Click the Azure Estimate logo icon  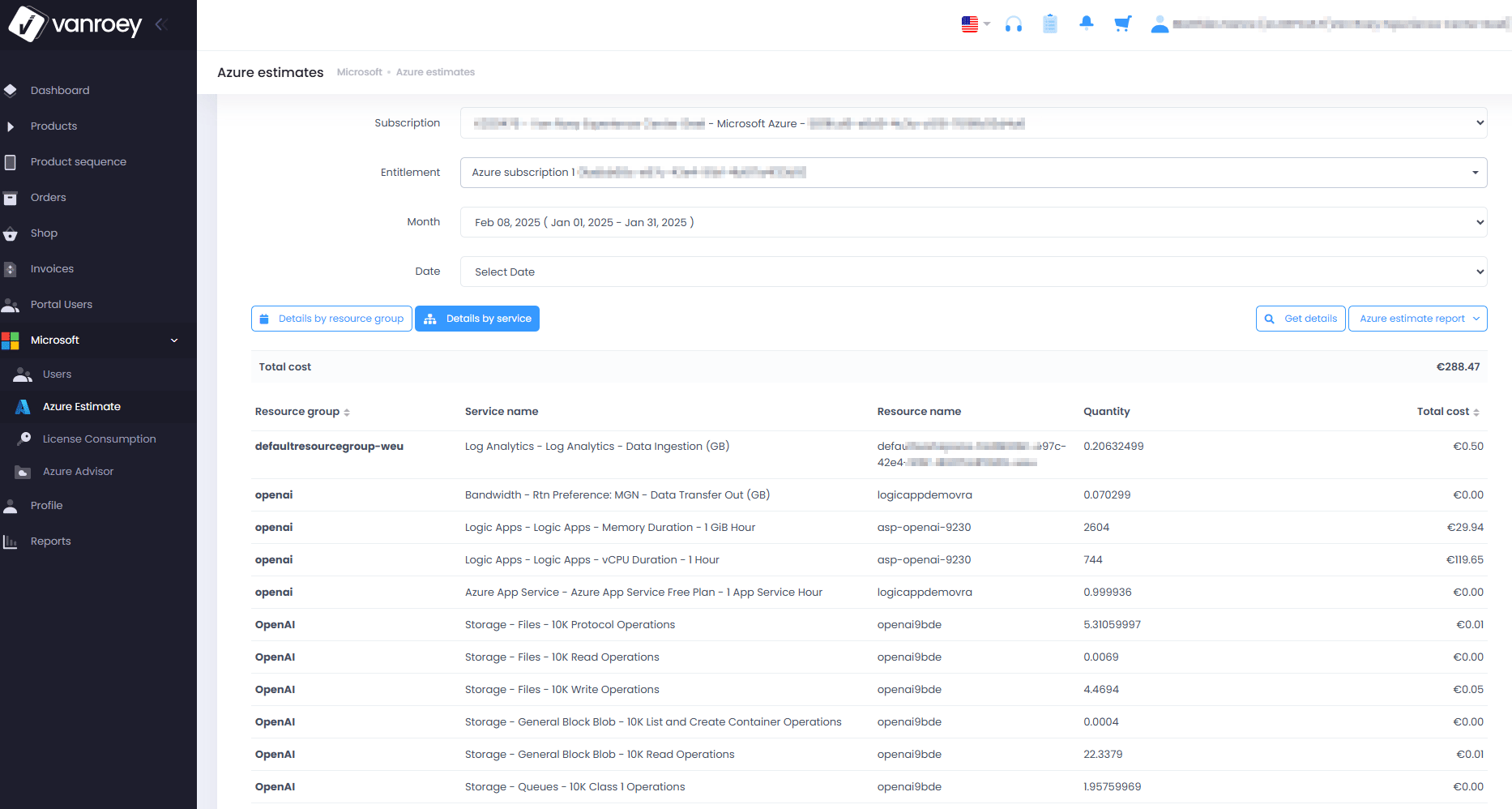[23, 407]
